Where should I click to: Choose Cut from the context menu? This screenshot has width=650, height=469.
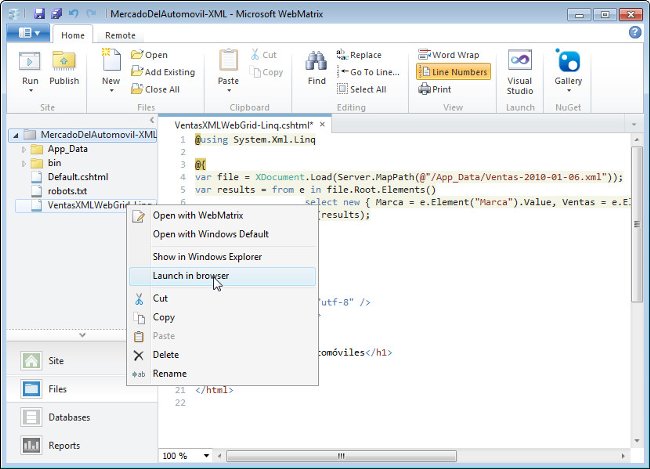coord(223,298)
